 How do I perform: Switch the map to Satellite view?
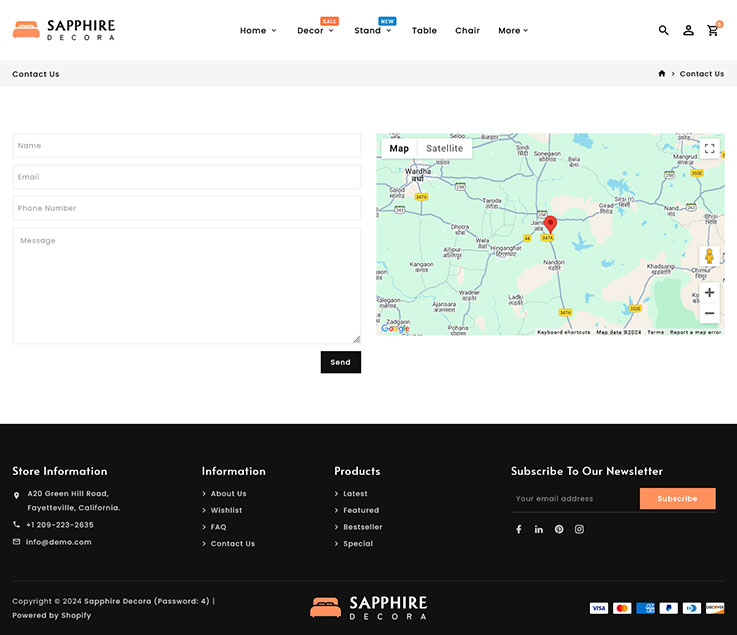click(x=444, y=148)
